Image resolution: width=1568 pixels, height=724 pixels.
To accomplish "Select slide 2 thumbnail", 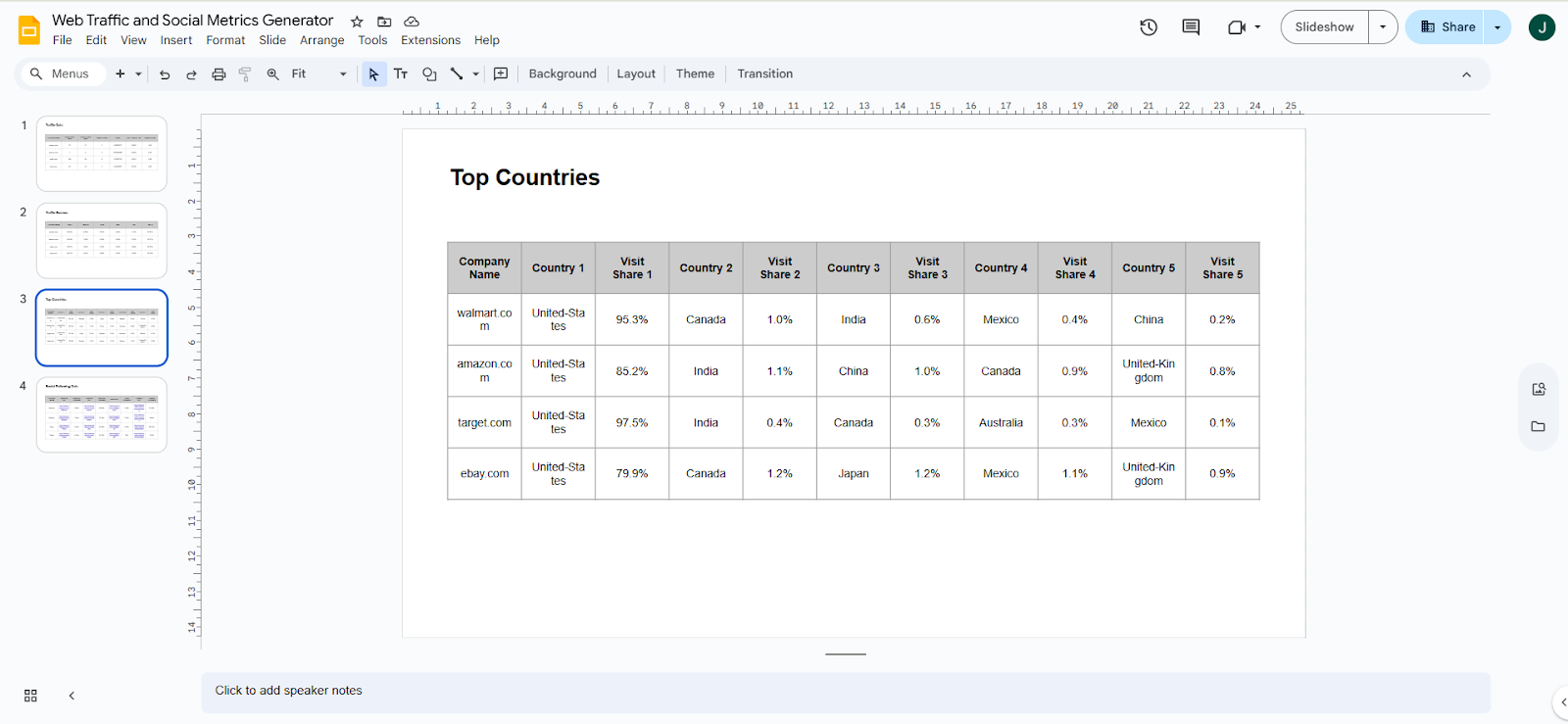I will (102, 241).
